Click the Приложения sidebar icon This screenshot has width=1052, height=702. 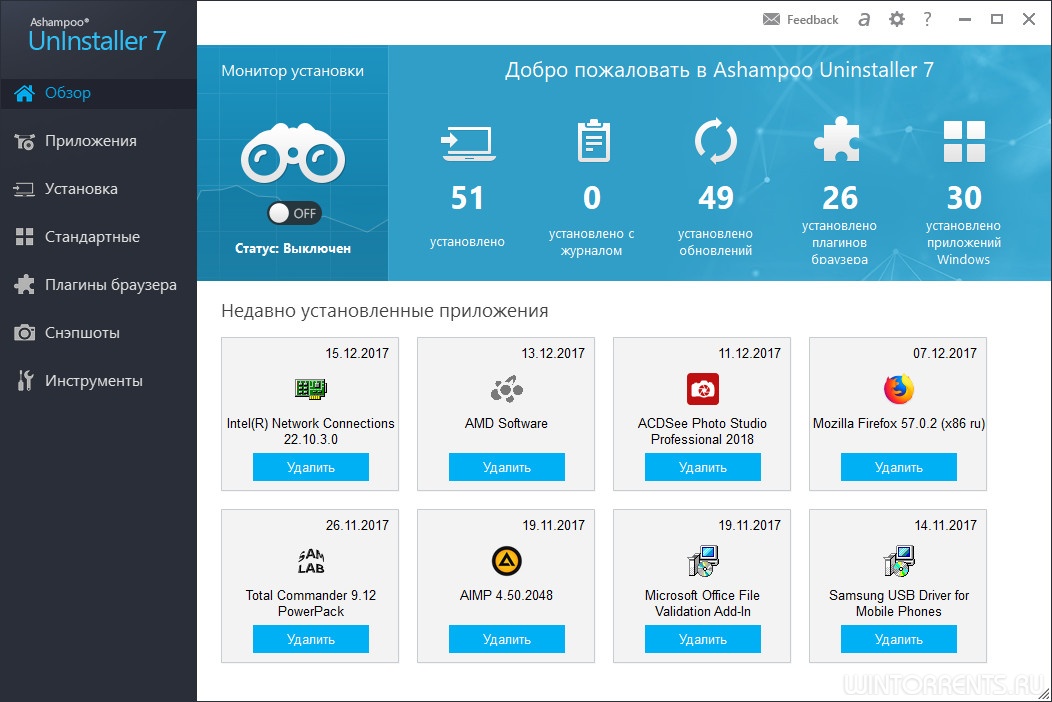point(24,142)
